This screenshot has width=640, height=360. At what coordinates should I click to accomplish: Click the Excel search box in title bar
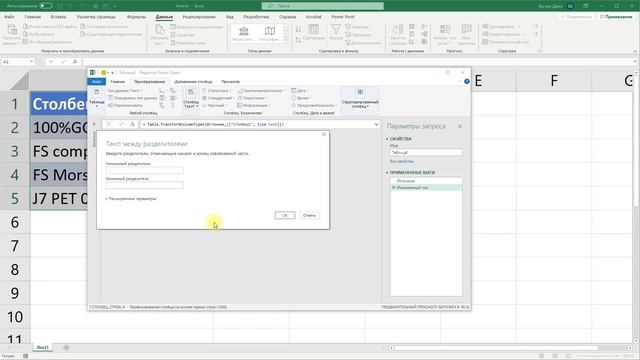click(x=322, y=6)
